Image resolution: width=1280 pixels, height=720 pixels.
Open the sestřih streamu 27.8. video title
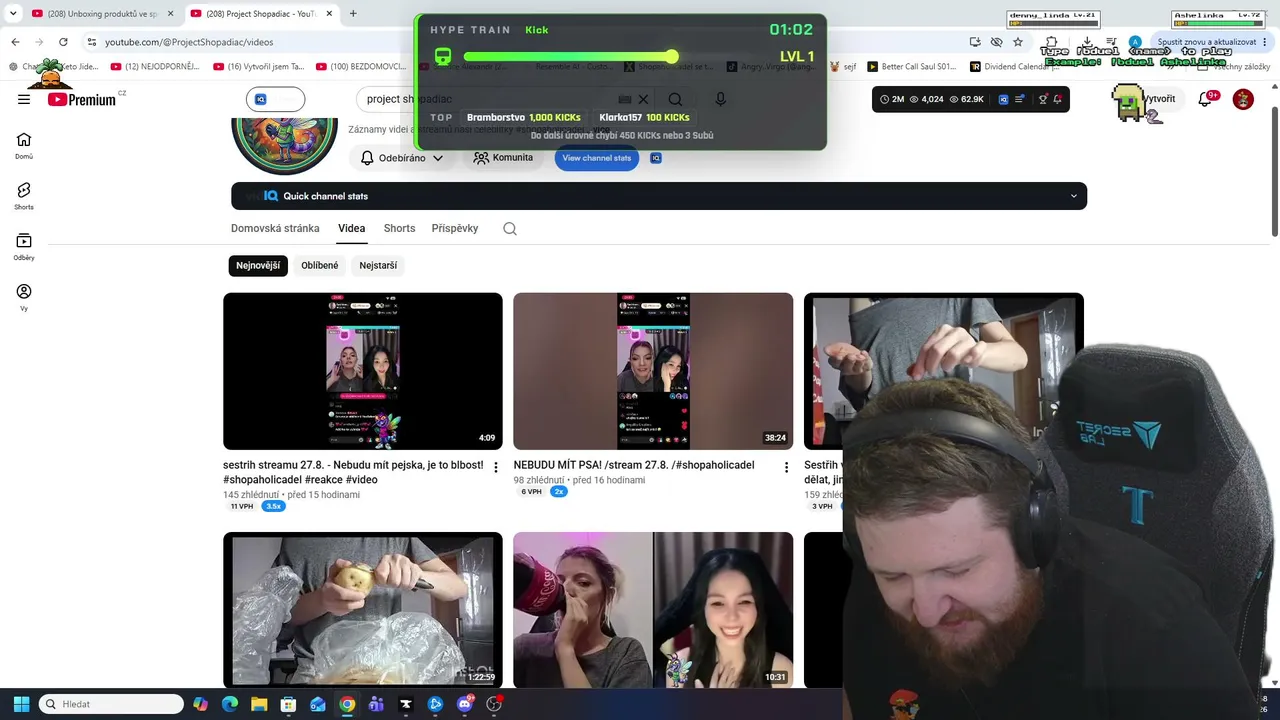(353, 472)
